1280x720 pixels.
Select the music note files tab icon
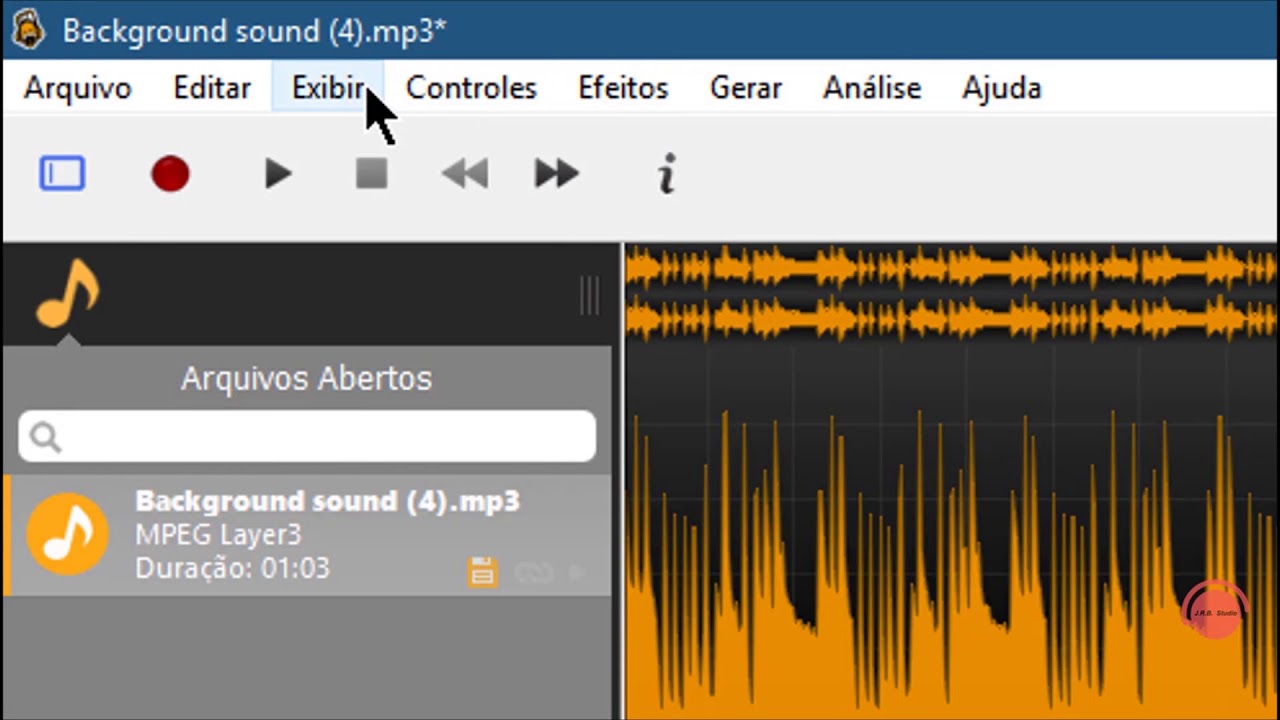tap(67, 294)
